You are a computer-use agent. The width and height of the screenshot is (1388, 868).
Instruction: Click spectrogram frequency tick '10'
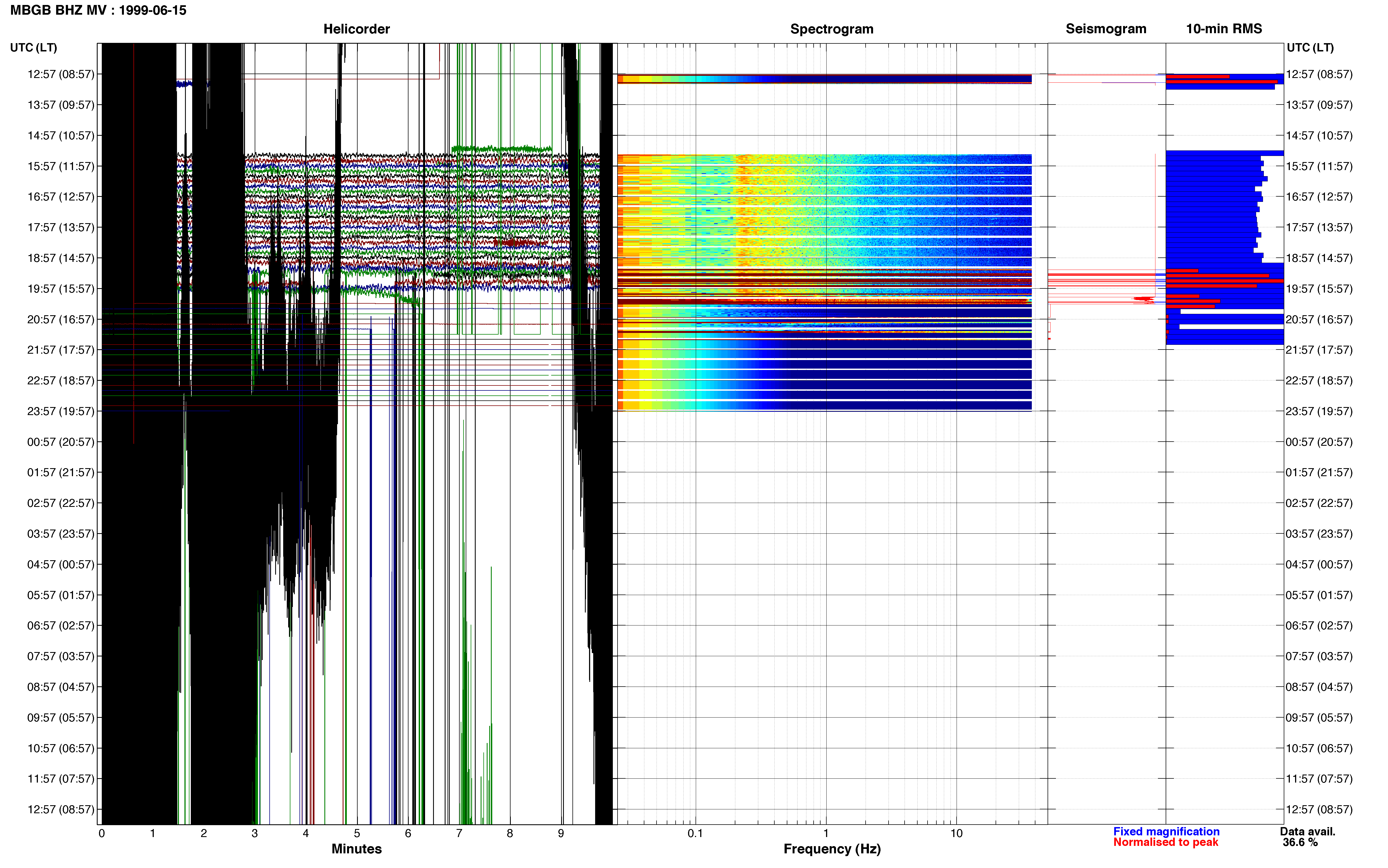tap(956, 833)
